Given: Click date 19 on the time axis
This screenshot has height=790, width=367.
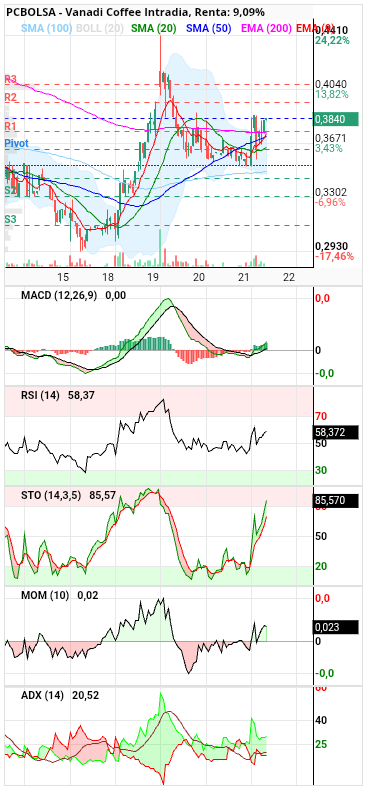Looking at the screenshot, I should click(x=153, y=277).
